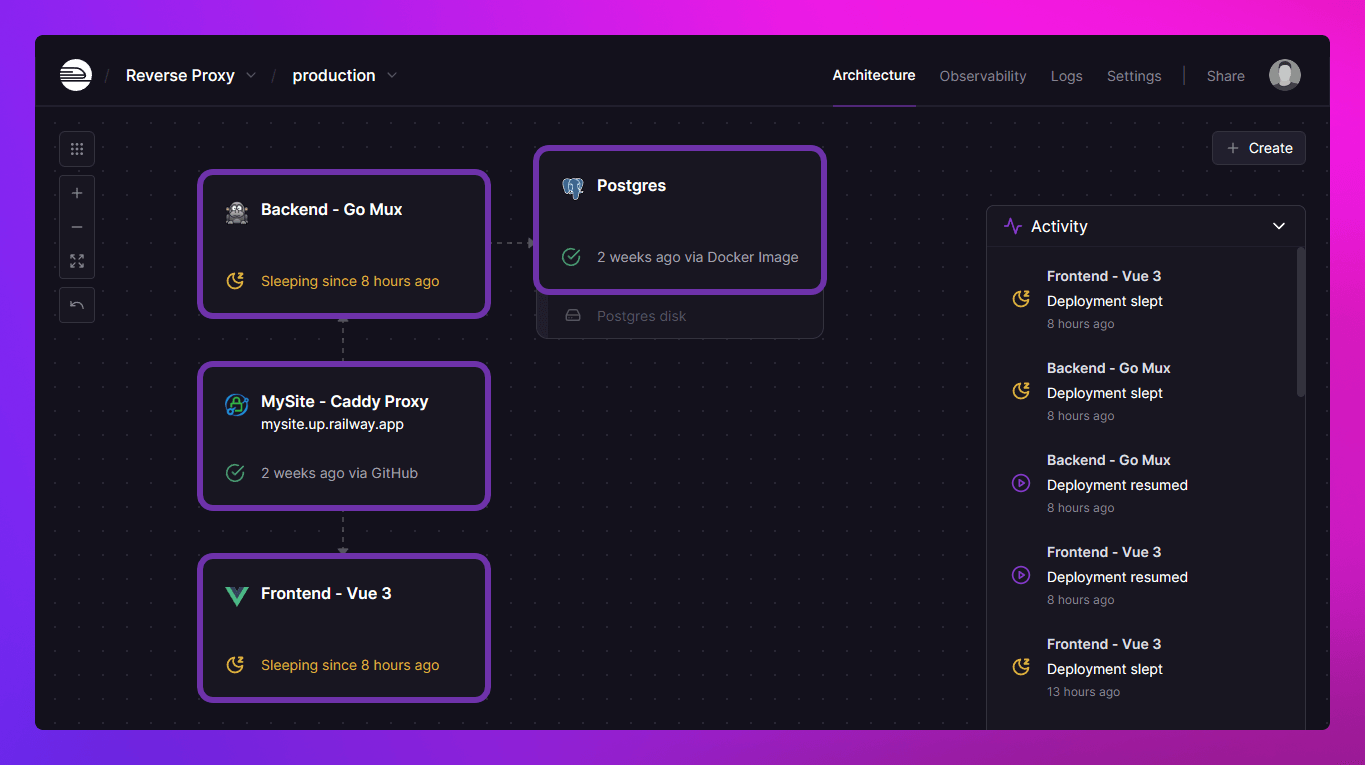The image size is (1365, 765).
Task: Open the user profile avatar
Action: point(1284,75)
